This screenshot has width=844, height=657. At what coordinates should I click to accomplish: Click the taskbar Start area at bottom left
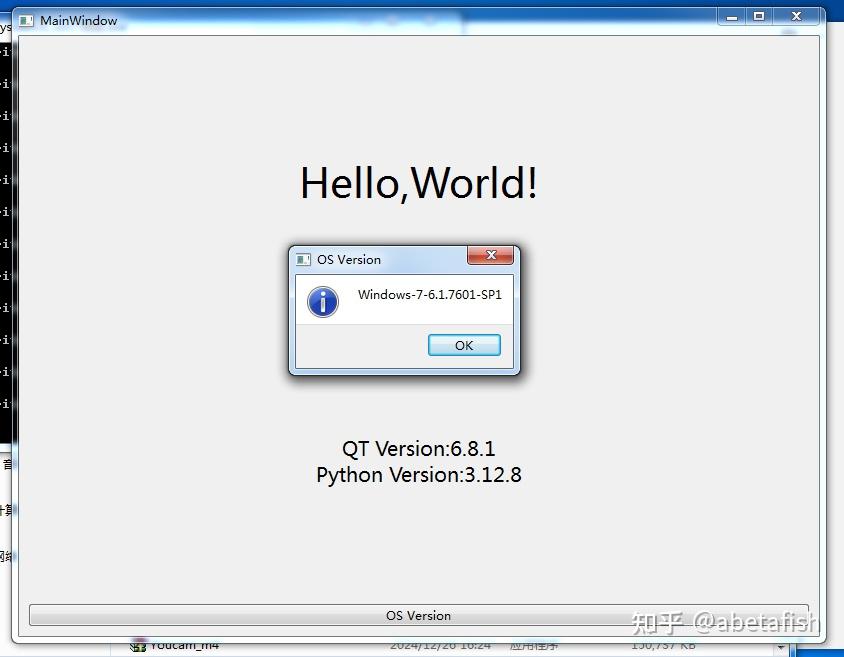click(10, 650)
